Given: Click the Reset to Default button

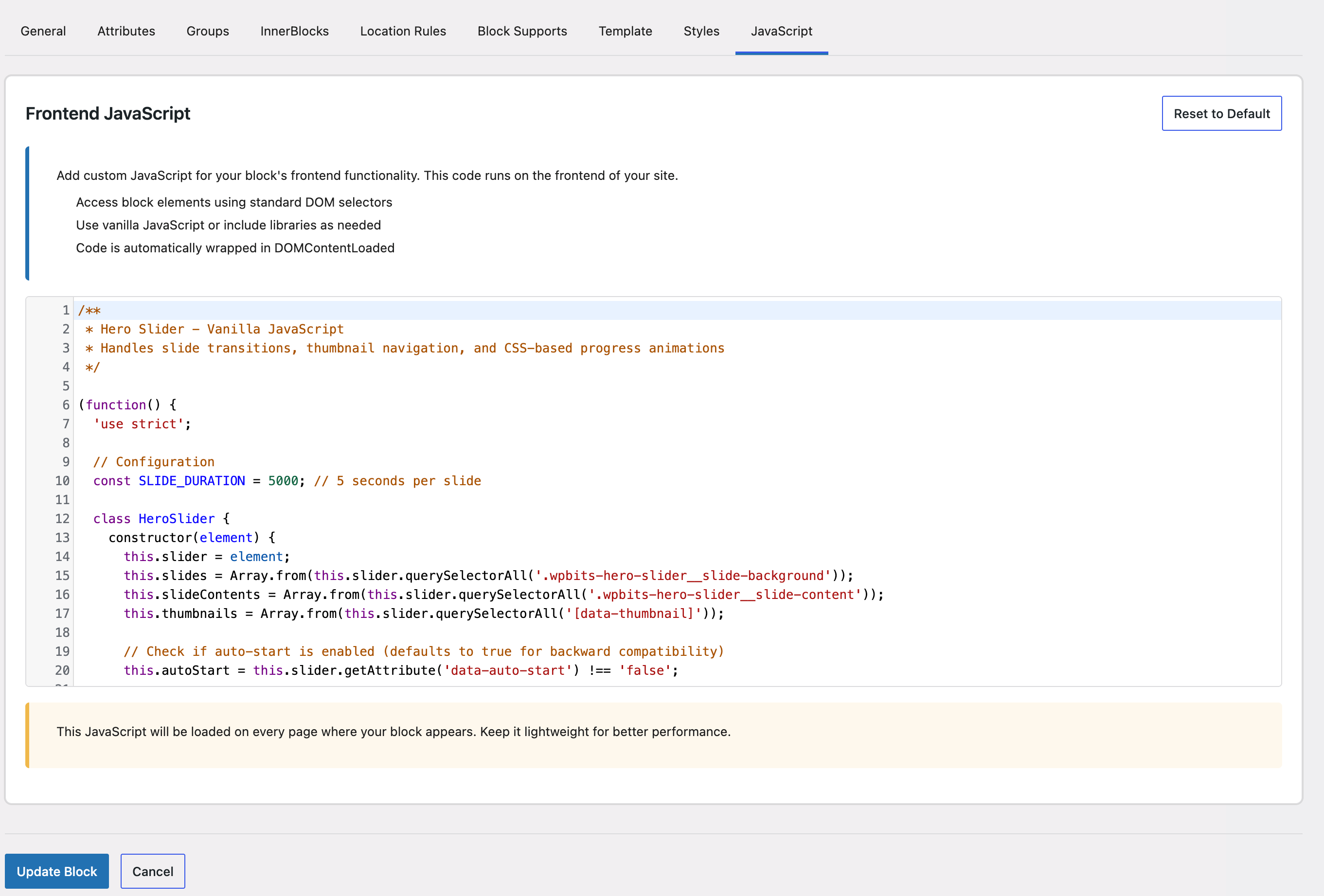Looking at the screenshot, I should point(1221,113).
